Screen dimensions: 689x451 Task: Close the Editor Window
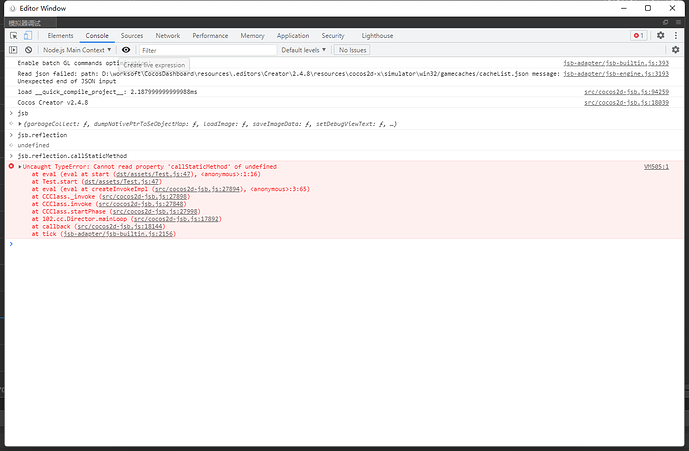(x=672, y=8)
